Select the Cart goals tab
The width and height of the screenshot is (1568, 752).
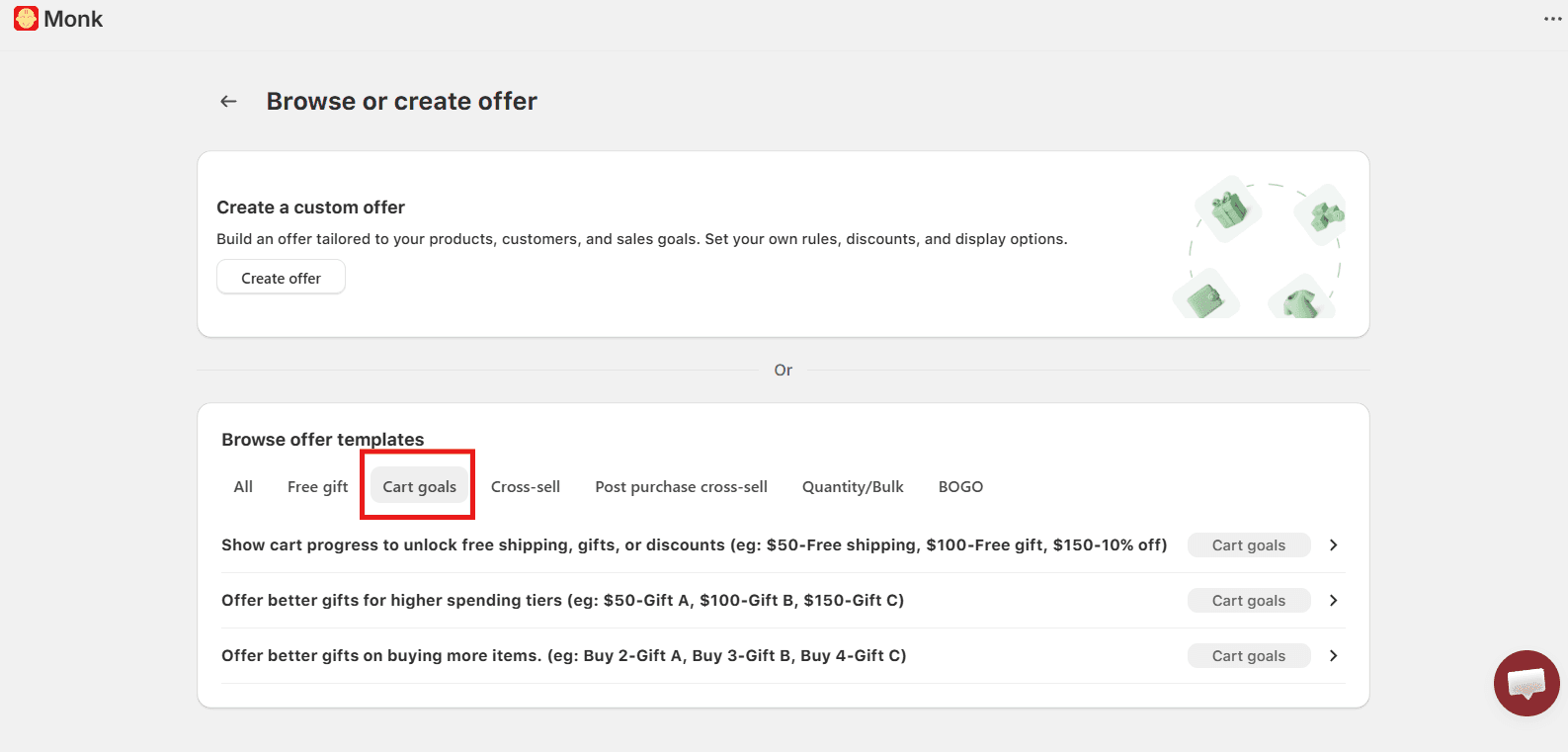[419, 486]
